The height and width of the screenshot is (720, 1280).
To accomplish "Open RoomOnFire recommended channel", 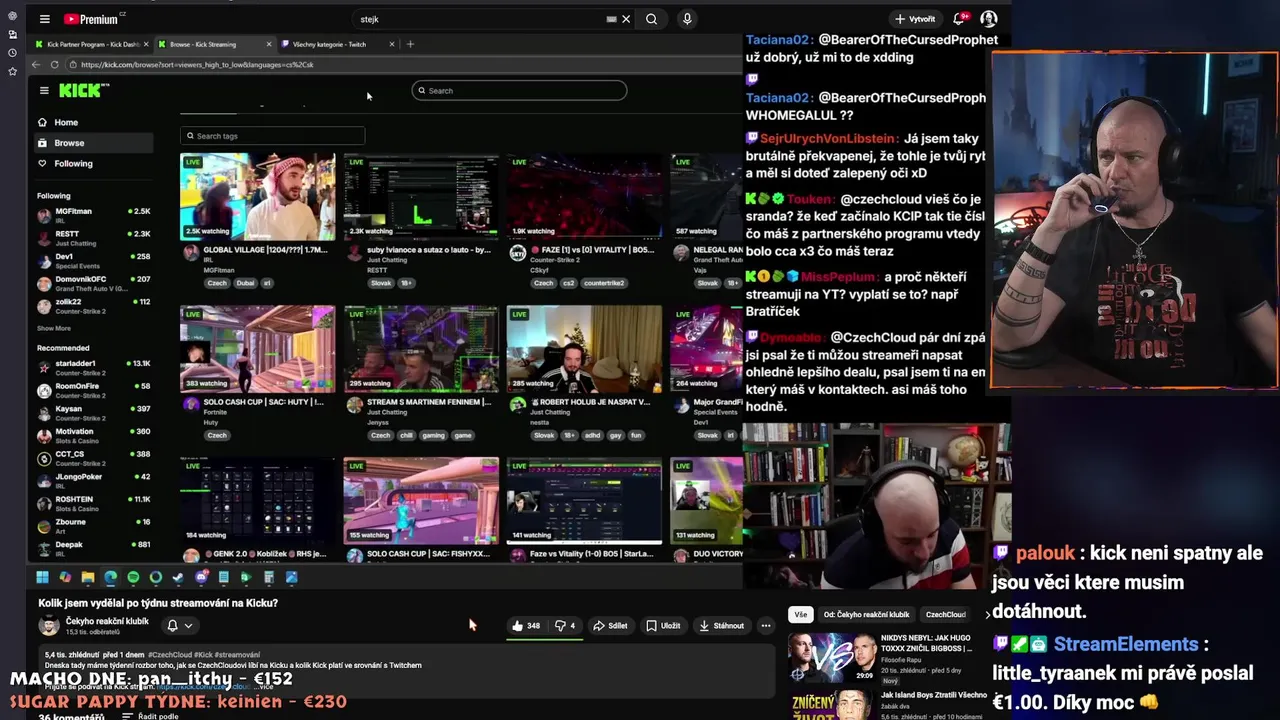I will [93, 390].
